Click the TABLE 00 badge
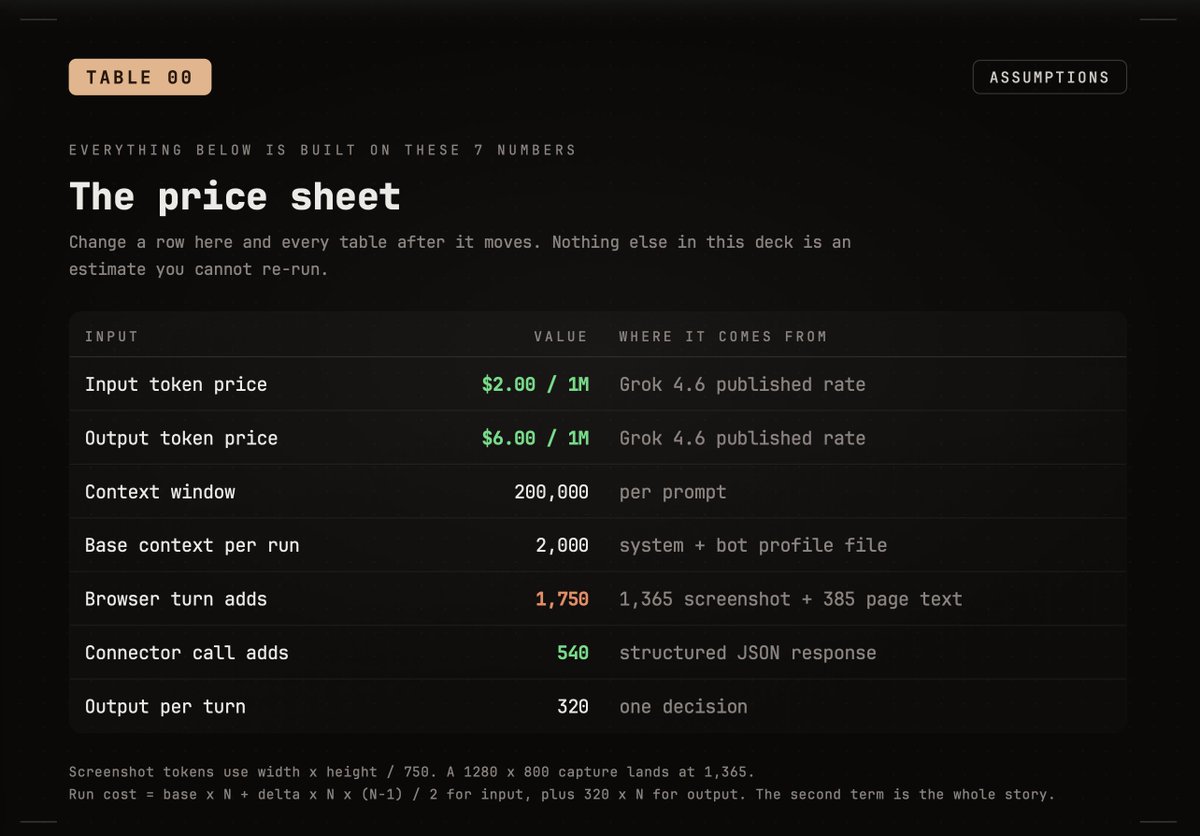The image size is (1200, 836). coord(140,77)
